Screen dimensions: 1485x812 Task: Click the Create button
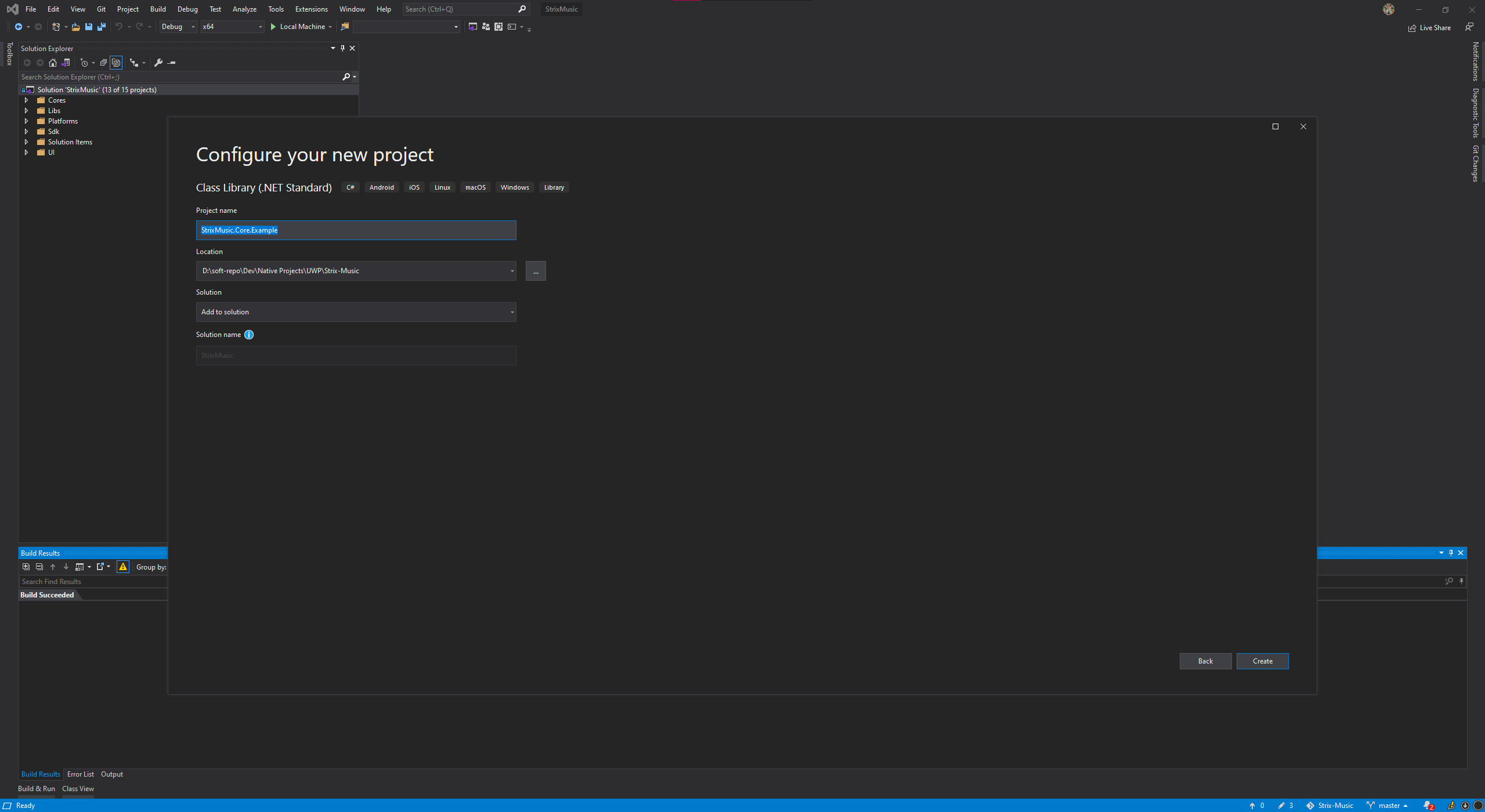click(x=1262, y=661)
